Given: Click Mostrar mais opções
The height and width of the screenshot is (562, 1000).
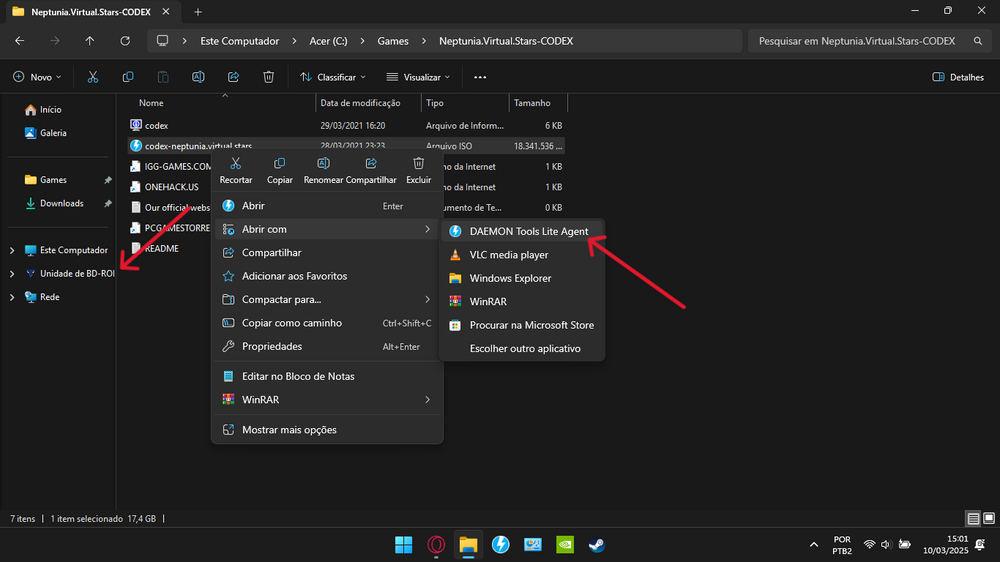Looking at the screenshot, I should coord(327,430).
